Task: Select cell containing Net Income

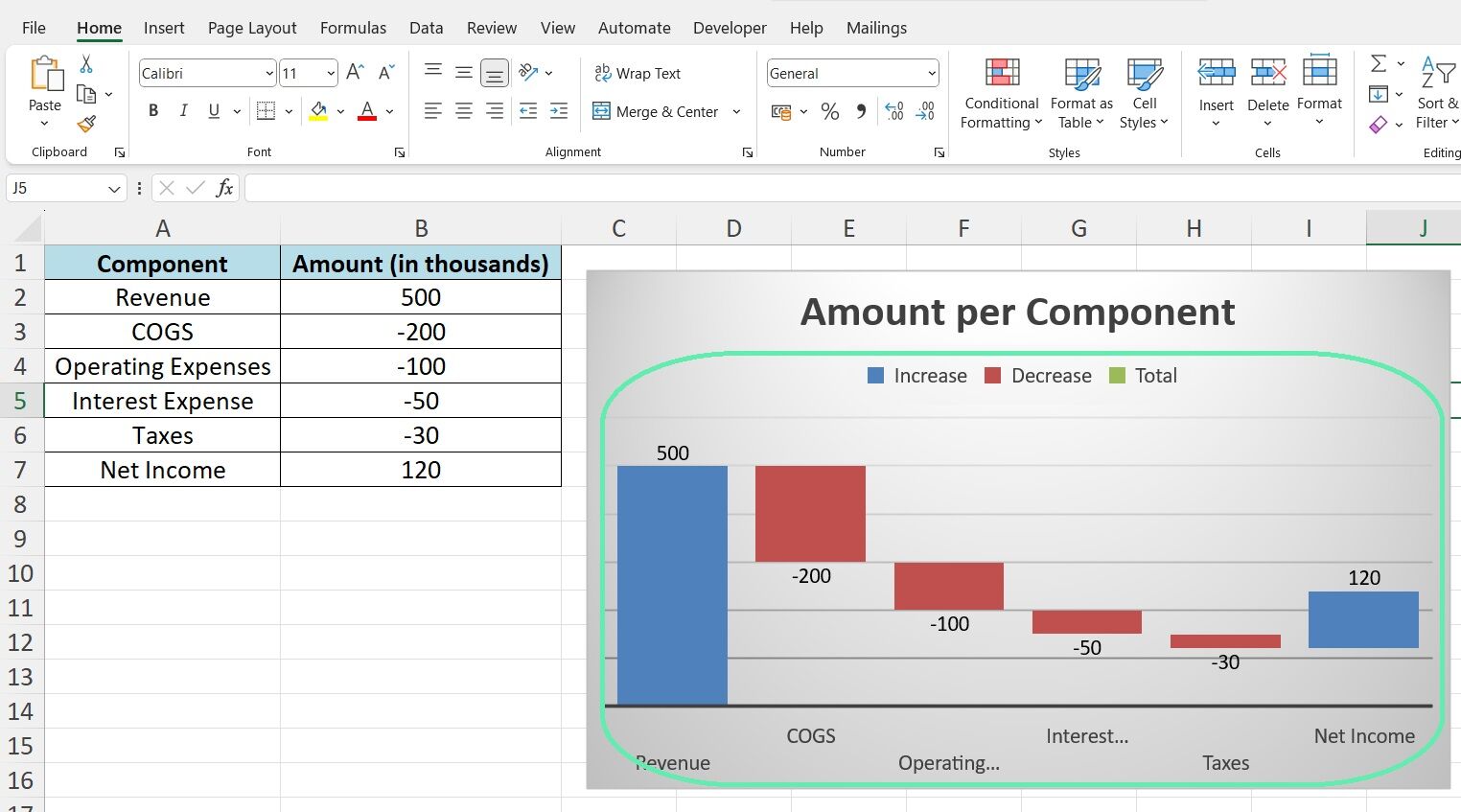Action: (x=163, y=470)
